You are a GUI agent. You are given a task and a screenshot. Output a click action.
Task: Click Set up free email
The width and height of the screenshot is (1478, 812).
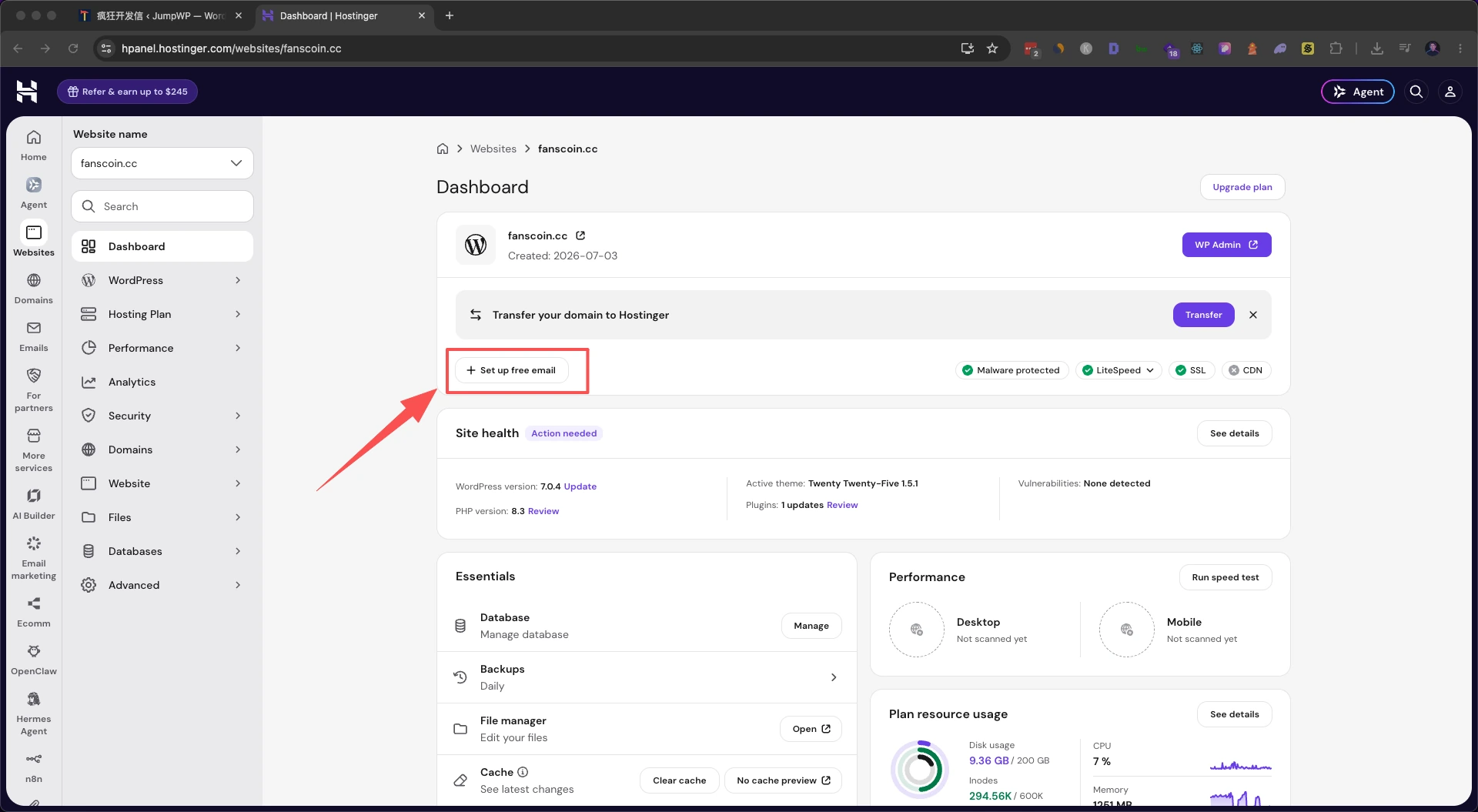tap(511, 370)
